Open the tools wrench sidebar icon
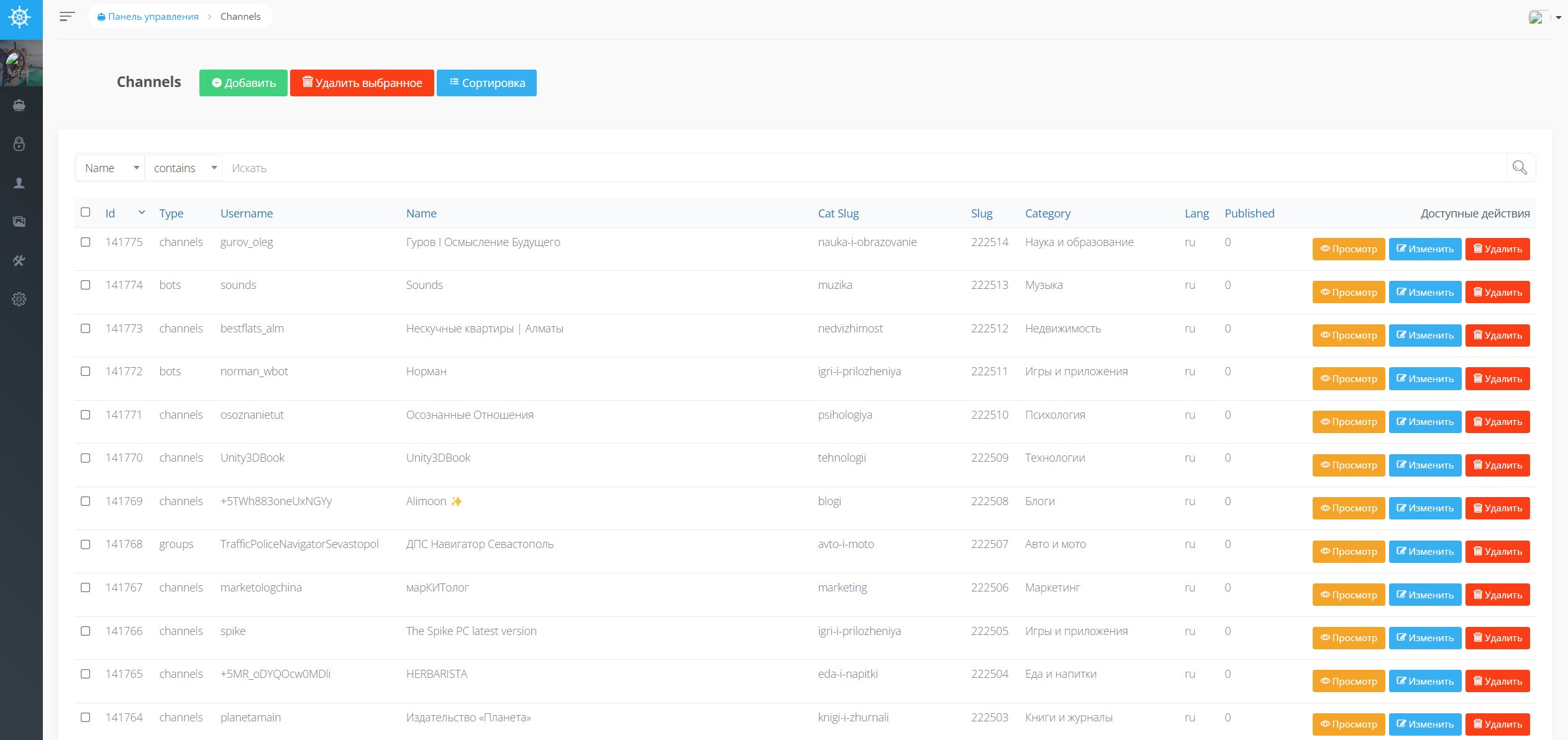 tap(19, 260)
